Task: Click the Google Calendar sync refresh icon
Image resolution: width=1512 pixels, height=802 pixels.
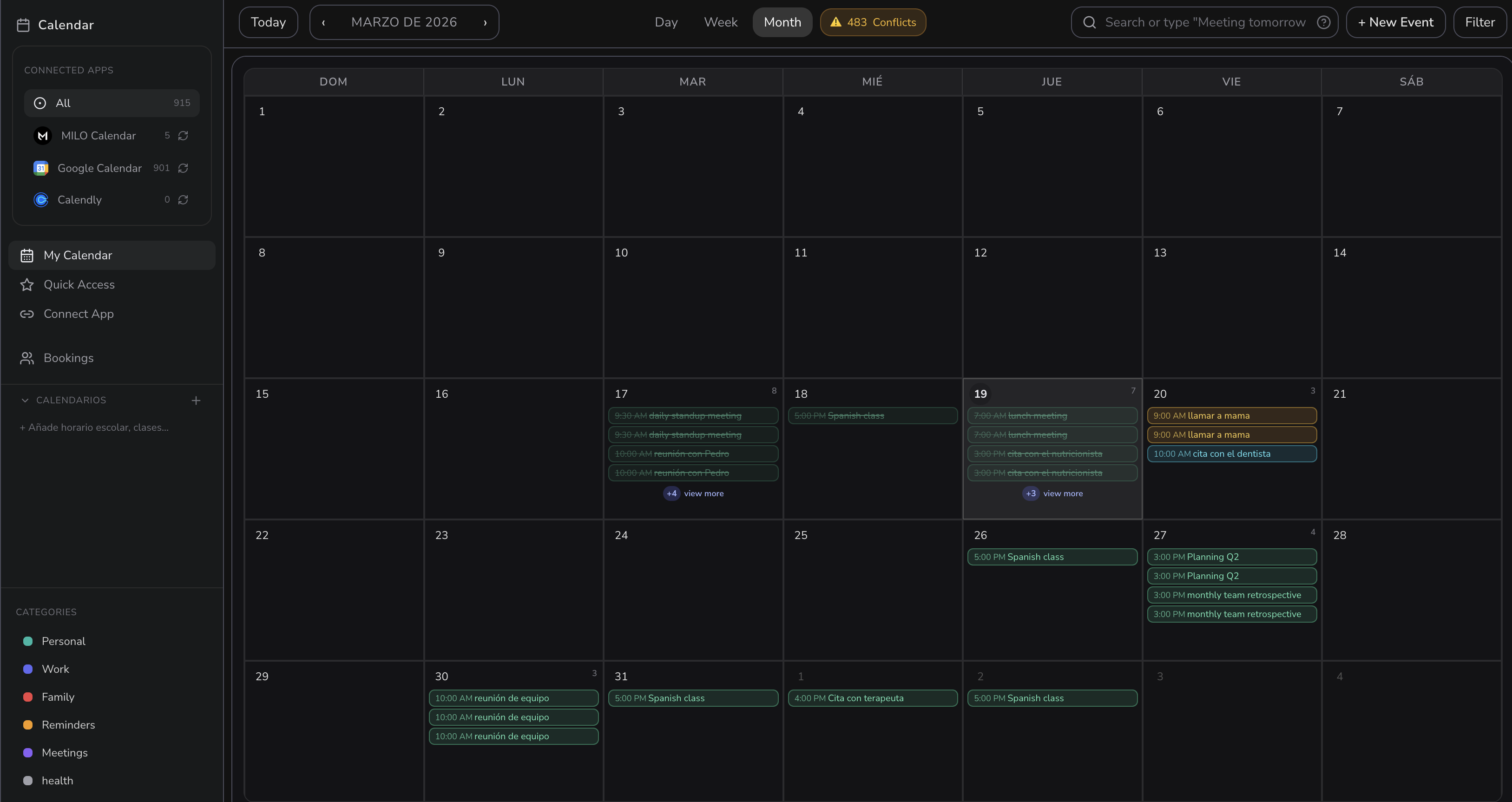Action: (x=183, y=168)
